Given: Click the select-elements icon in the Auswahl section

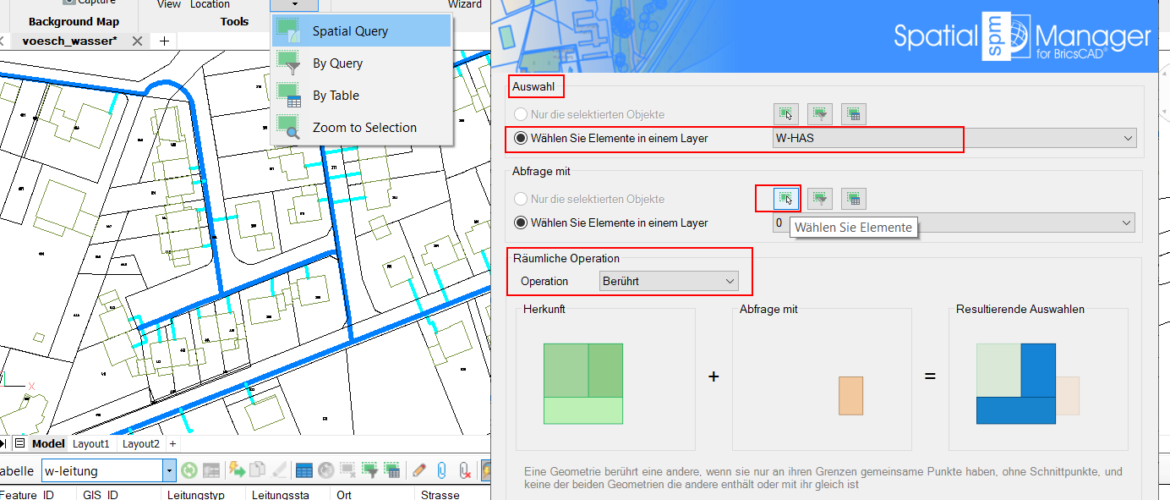Looking at the screenshot, I should (785, 114).
